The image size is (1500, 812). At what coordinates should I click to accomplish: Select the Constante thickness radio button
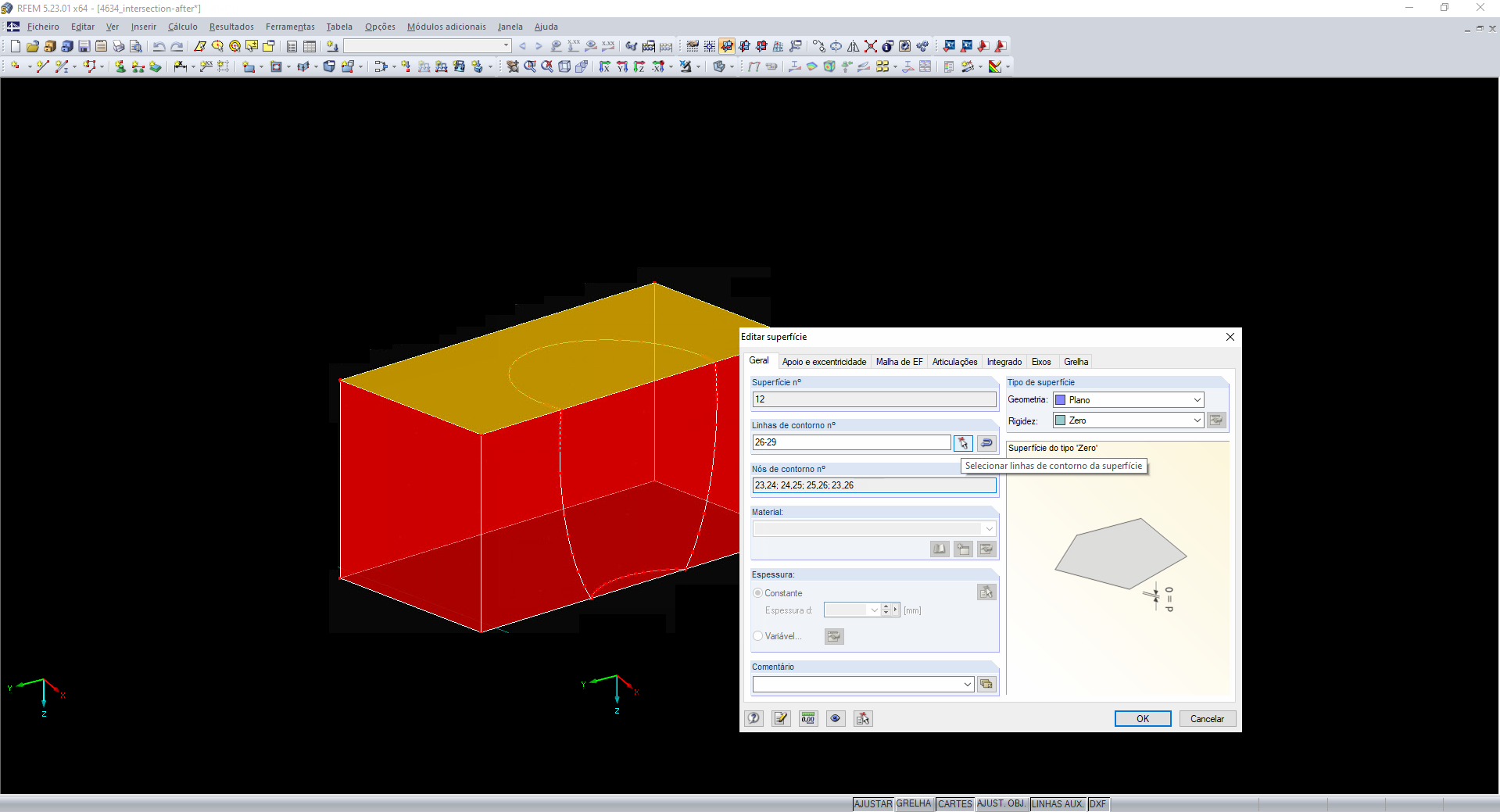[757, 593]
